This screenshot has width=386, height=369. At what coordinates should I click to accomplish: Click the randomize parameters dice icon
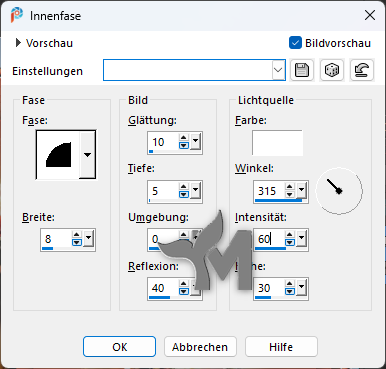(x=332, y=70)
